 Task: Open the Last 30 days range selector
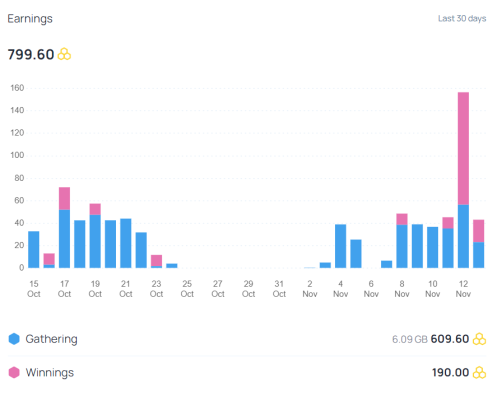tap(462, 19)
